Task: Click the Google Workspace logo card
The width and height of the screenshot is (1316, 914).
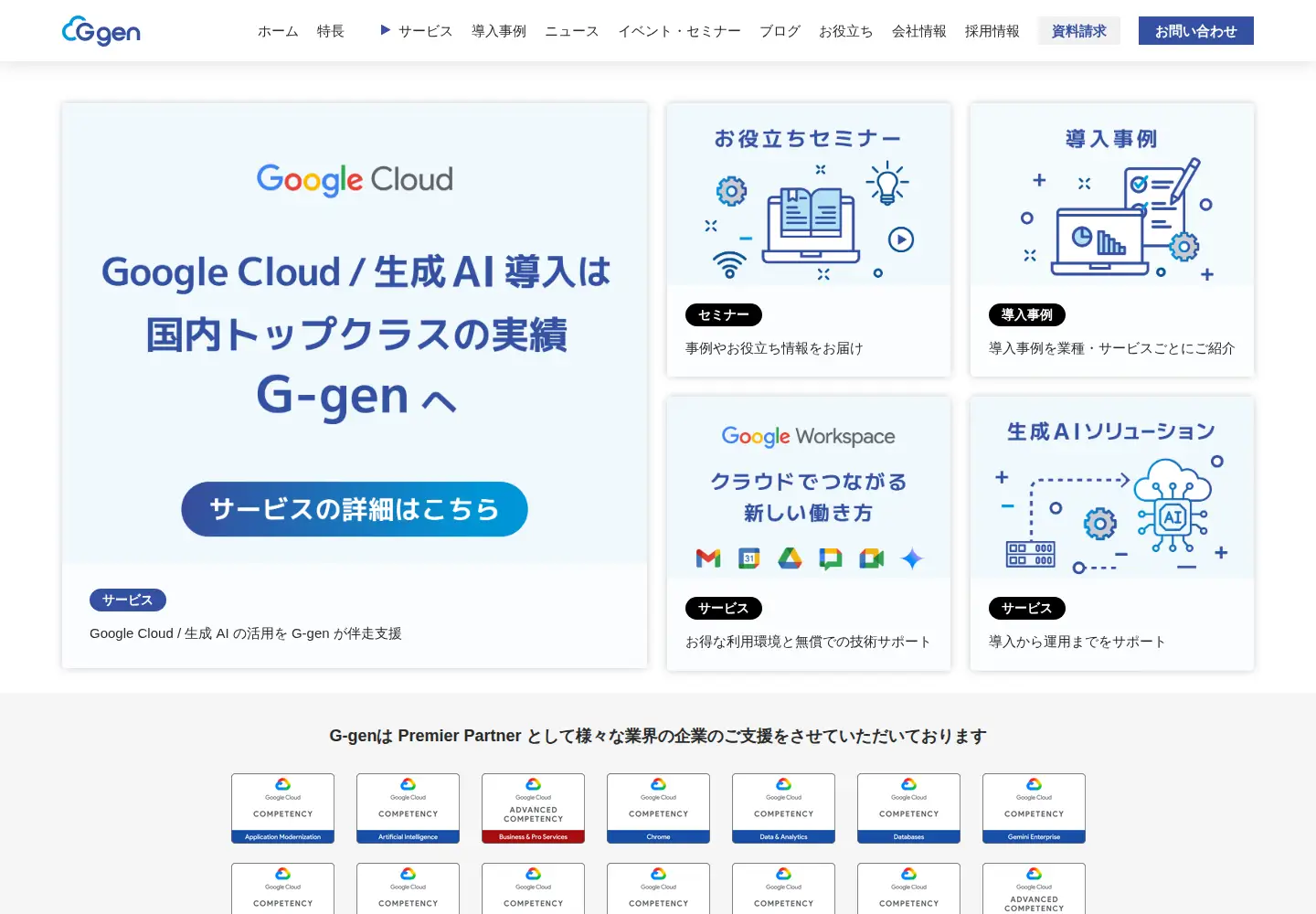Action: (x=809, y=437)
